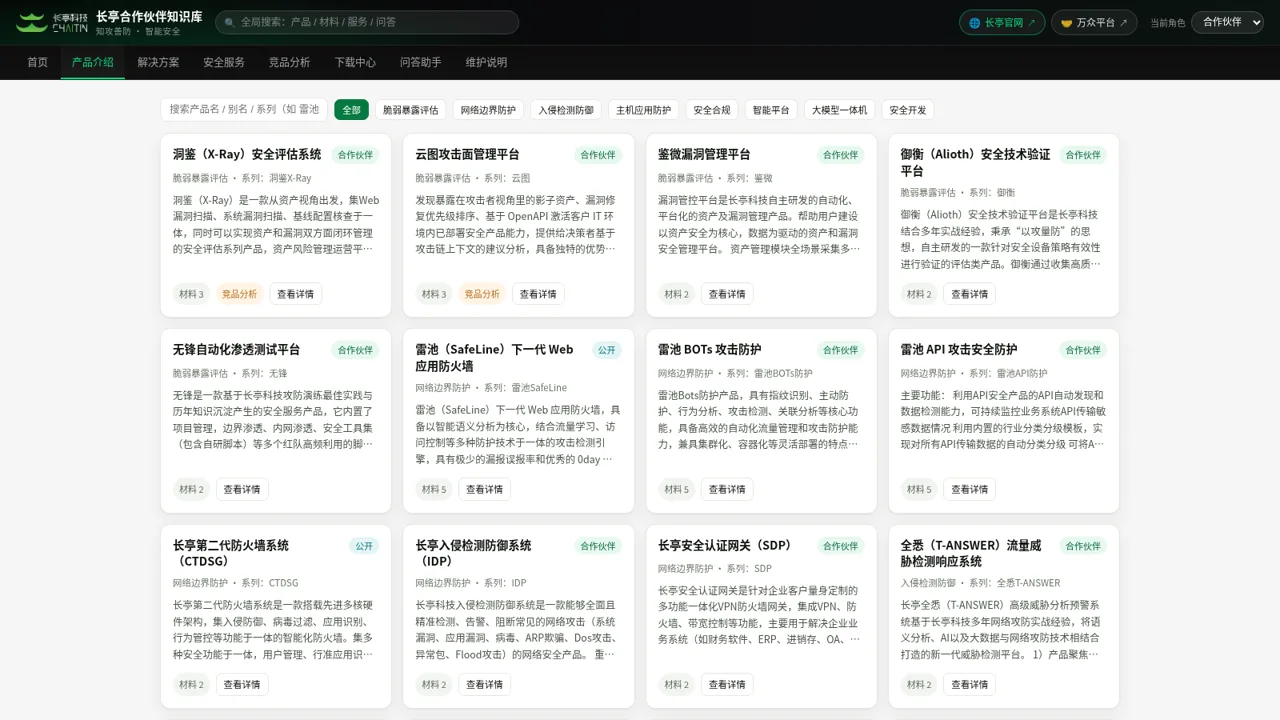View details of 洞鉴 X-Ray card
Screen dimensions: 1280x720
pyautogui.click(x=296, y=294)
